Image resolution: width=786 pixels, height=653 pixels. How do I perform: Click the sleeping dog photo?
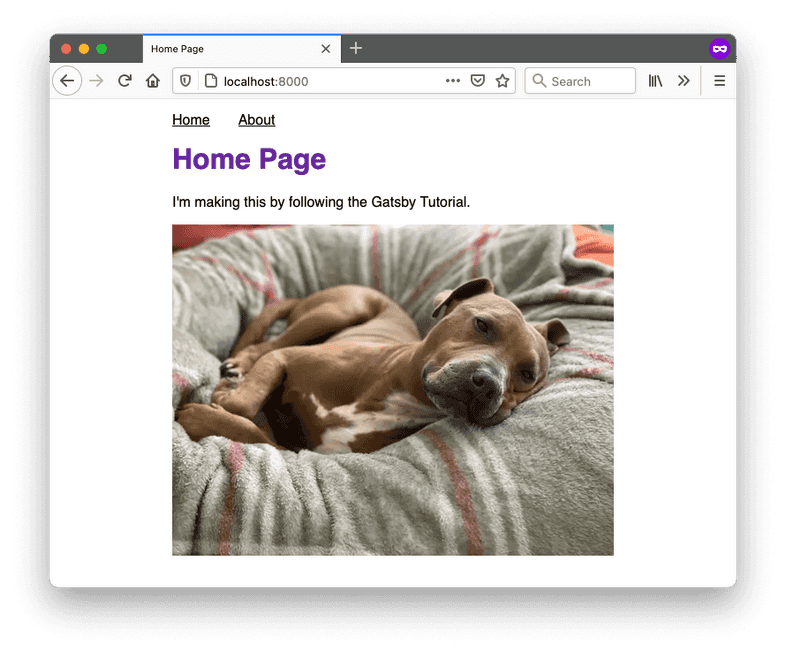coord(392,390)
